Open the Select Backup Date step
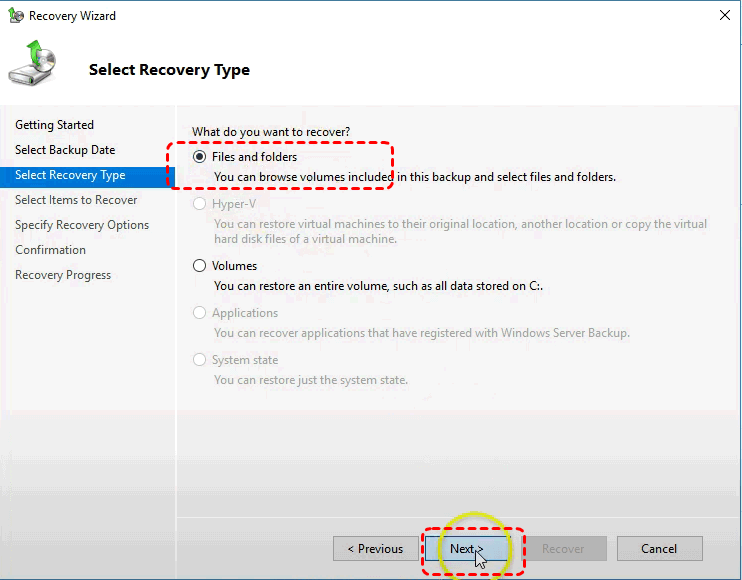Viewport: 742px width, 580px height. click(x=65, y=150)
